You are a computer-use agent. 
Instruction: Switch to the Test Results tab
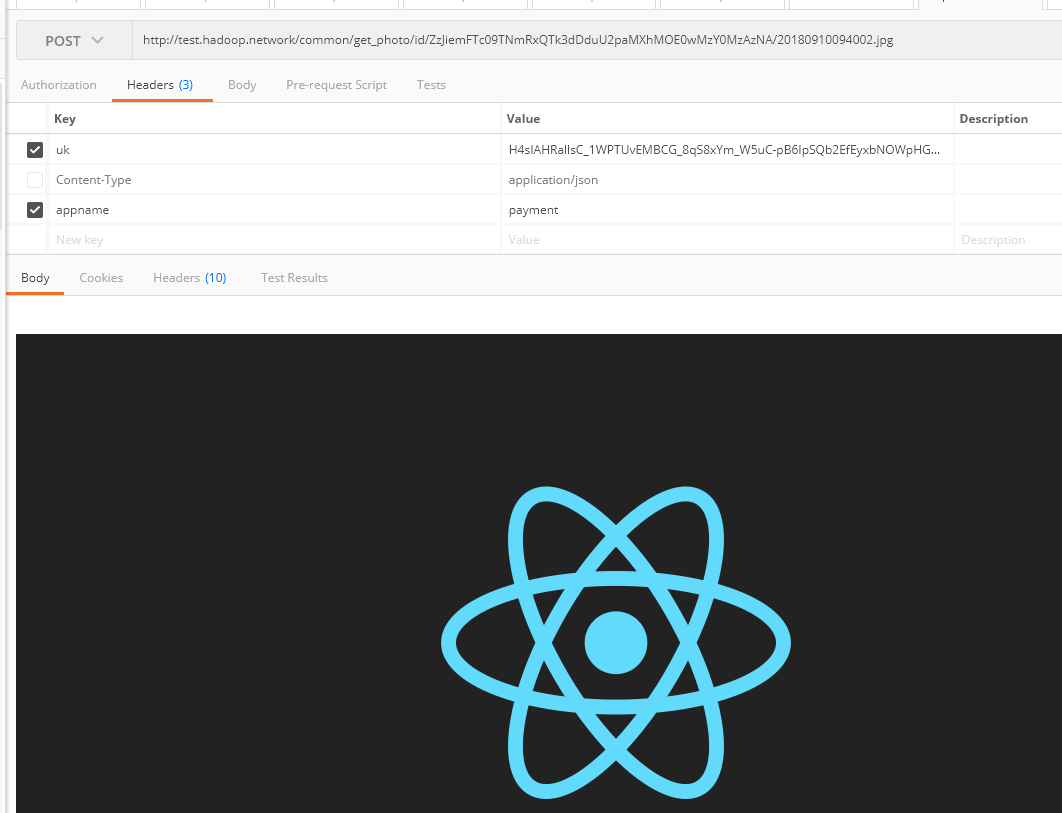pyautogui.click(x=294, y=278)
